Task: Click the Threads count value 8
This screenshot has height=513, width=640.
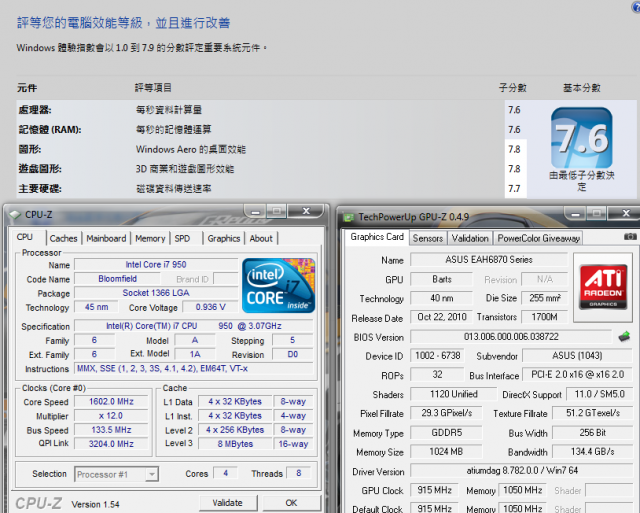Action: [x=298, y=473]
